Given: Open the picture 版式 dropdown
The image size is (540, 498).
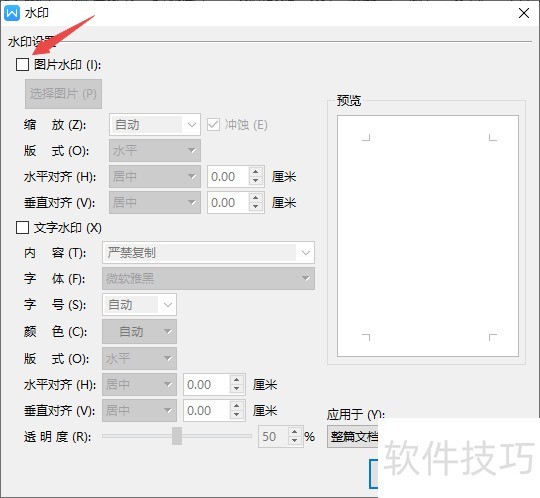Looking at the screenshot, I should (x=155, y=151).
